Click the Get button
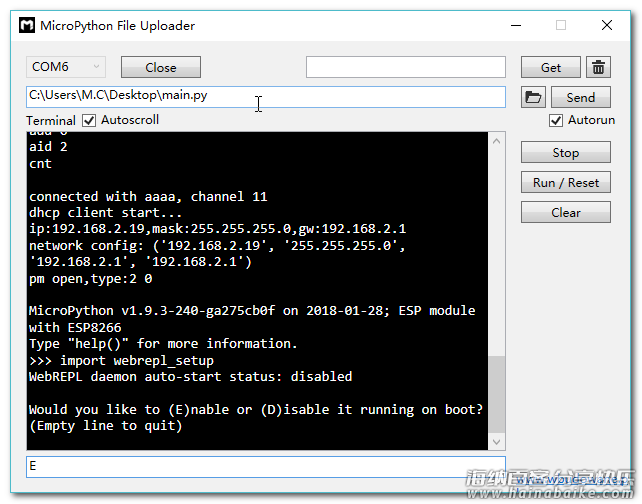Viewport: 642px width, 504px height. [x=551, y=67]
